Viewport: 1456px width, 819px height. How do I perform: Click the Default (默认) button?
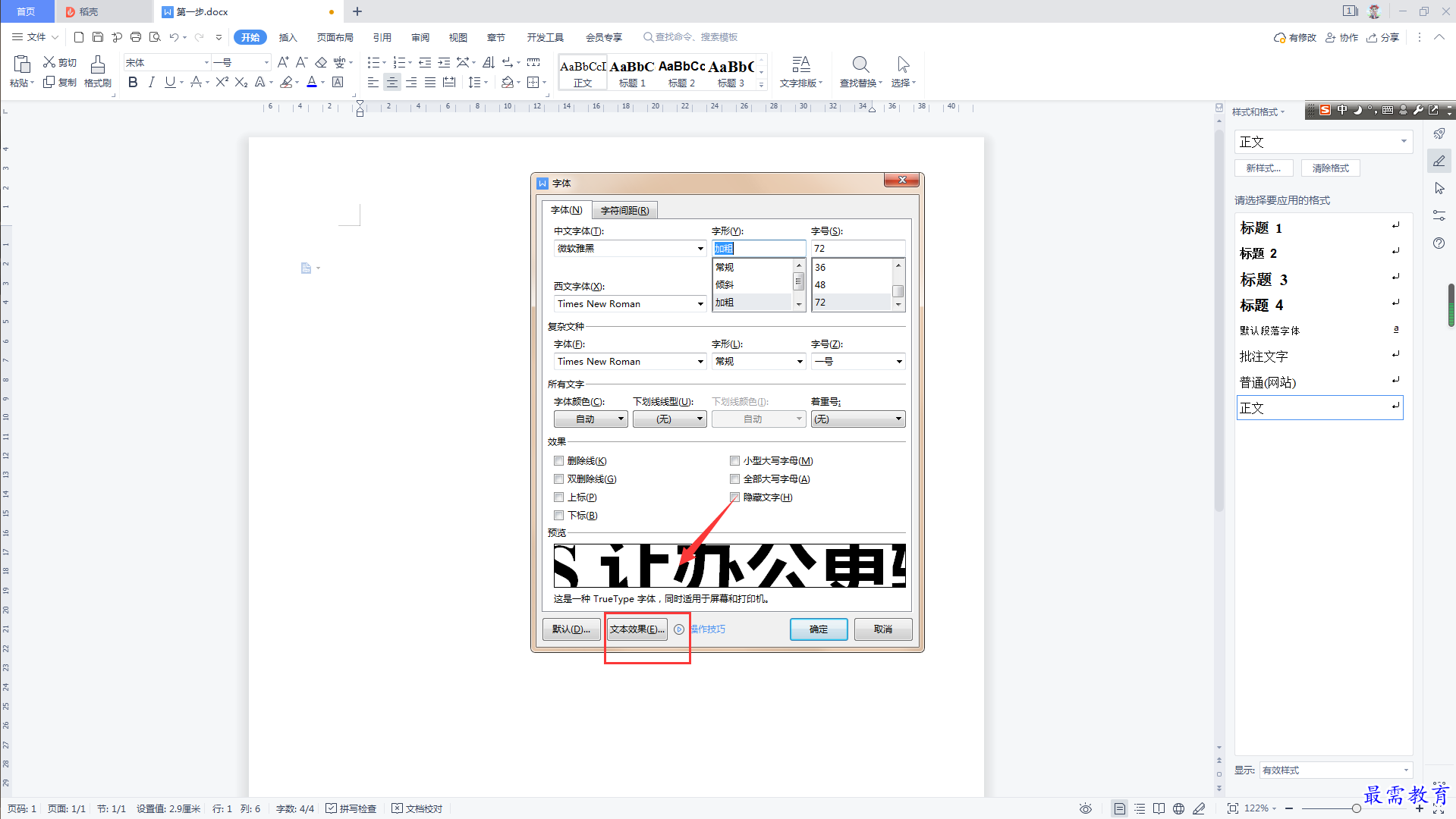pyautogui.click(x=571, y=629)
